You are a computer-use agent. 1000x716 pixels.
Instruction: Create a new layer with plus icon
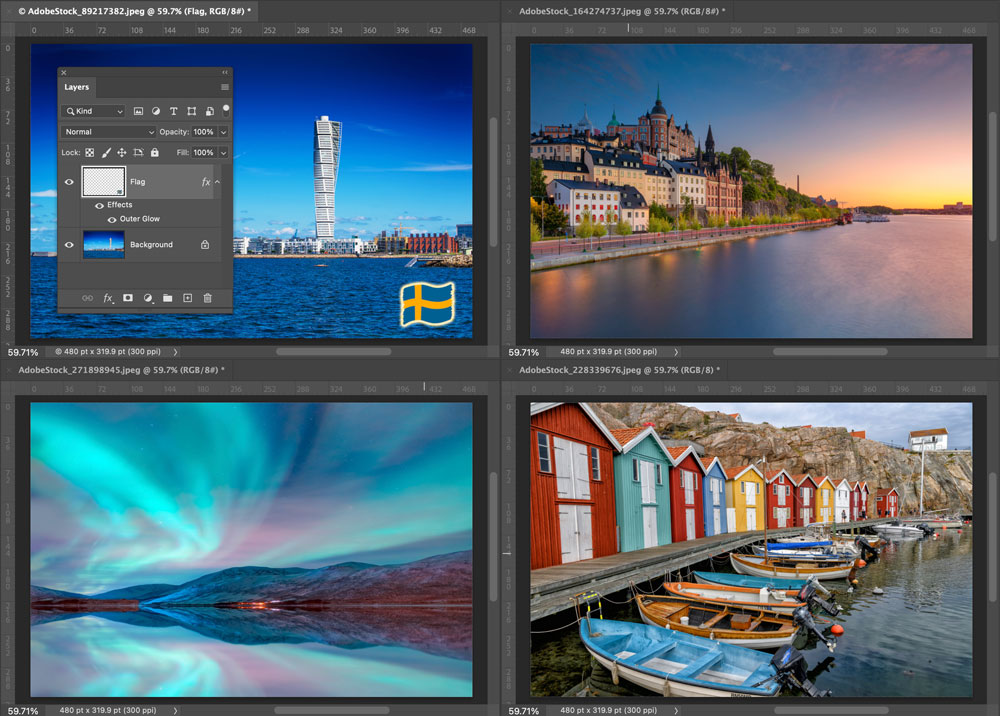coord(187,298)
